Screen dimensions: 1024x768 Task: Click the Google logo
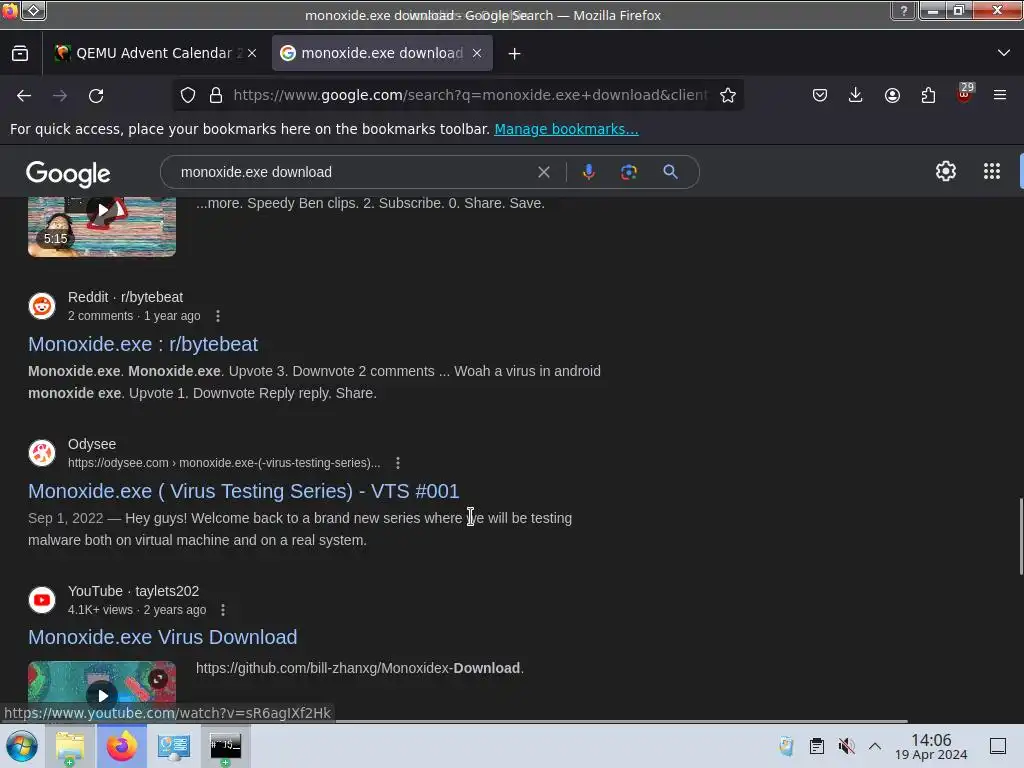[x=68, y=173]
